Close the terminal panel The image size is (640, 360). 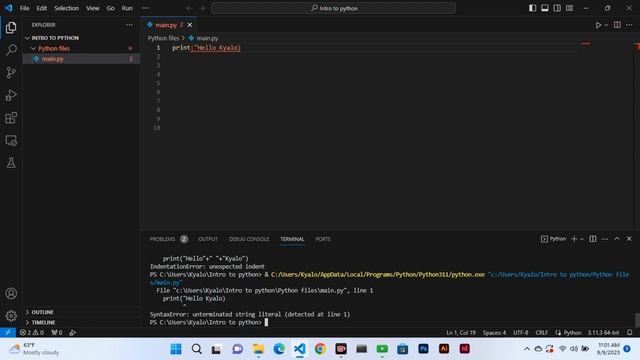629,239
